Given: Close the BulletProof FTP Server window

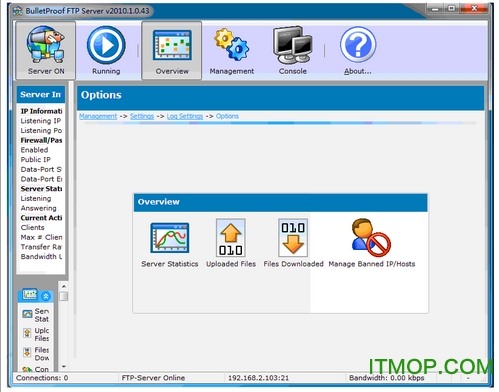Looking at the screenshot, I should [x=474, y=8].
